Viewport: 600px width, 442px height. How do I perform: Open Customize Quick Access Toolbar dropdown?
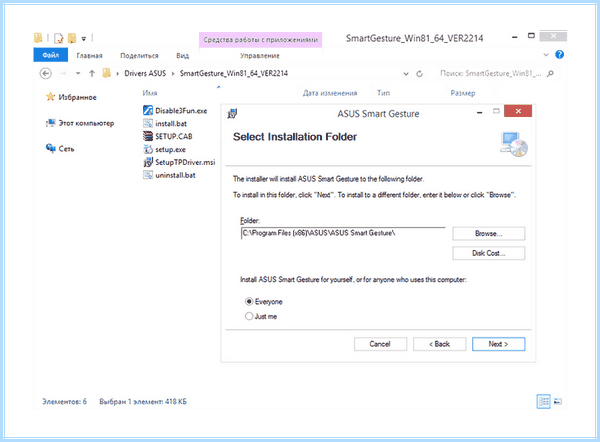click(84, 39)
